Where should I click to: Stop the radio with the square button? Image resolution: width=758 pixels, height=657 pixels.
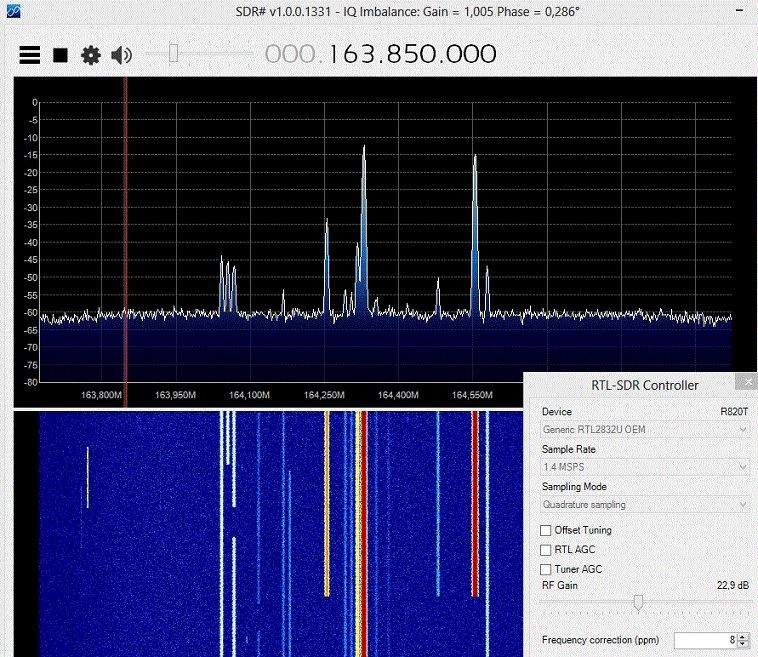(60, 55)
